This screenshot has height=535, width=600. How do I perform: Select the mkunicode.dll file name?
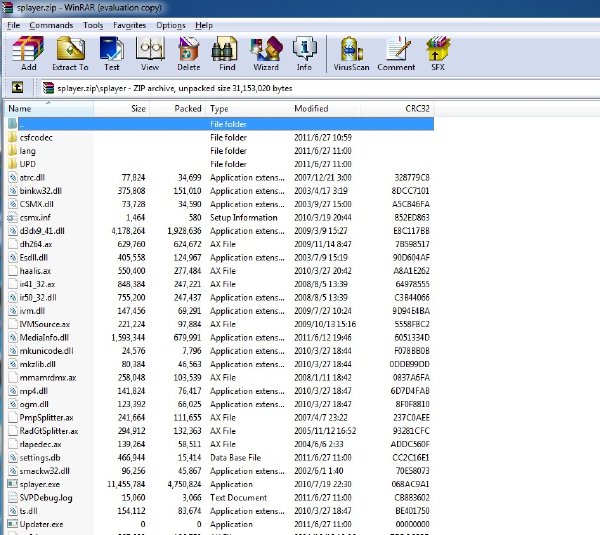pyautogui.click(x=46, y=351)
